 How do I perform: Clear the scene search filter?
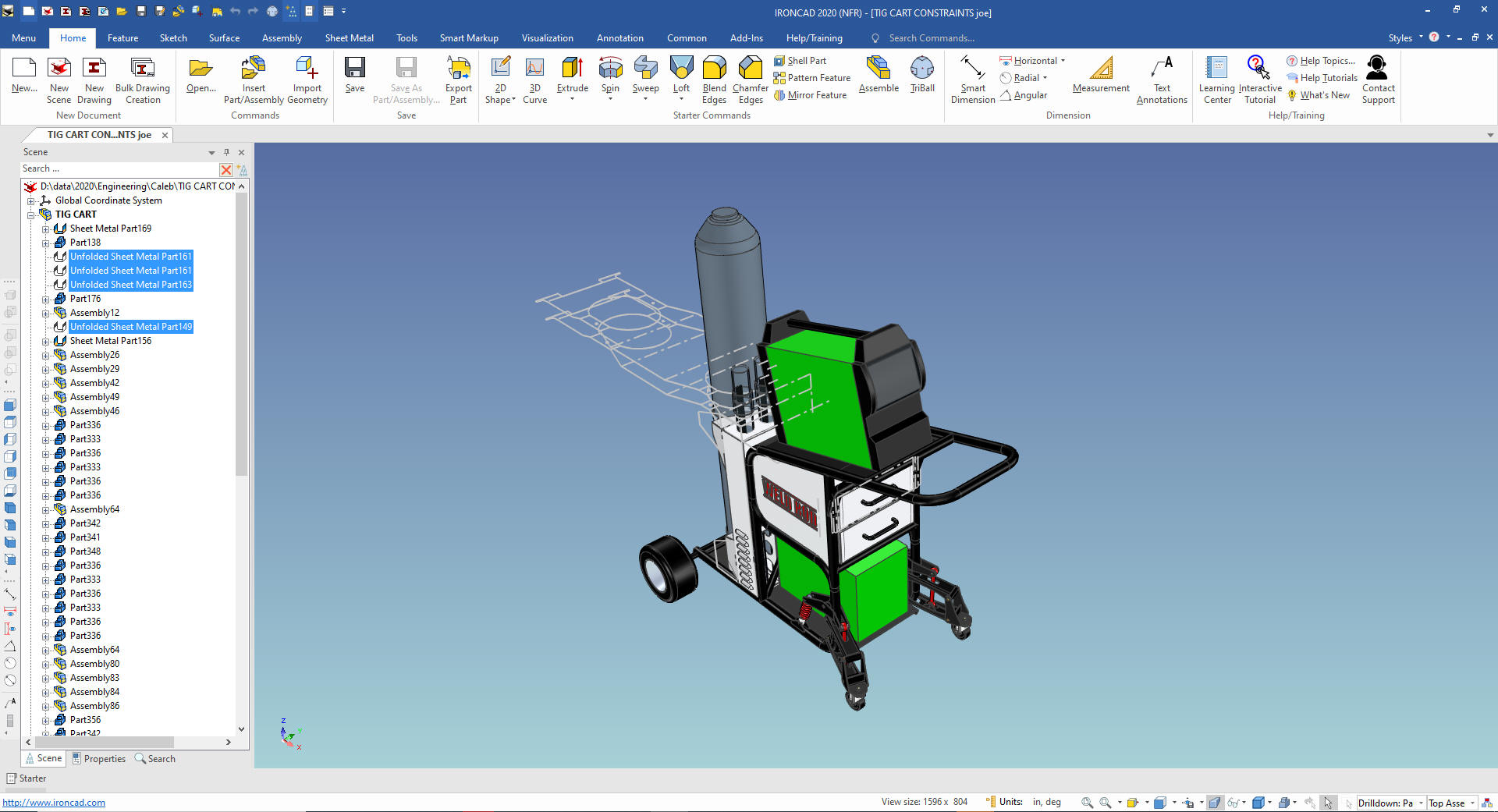coord(226,169)
